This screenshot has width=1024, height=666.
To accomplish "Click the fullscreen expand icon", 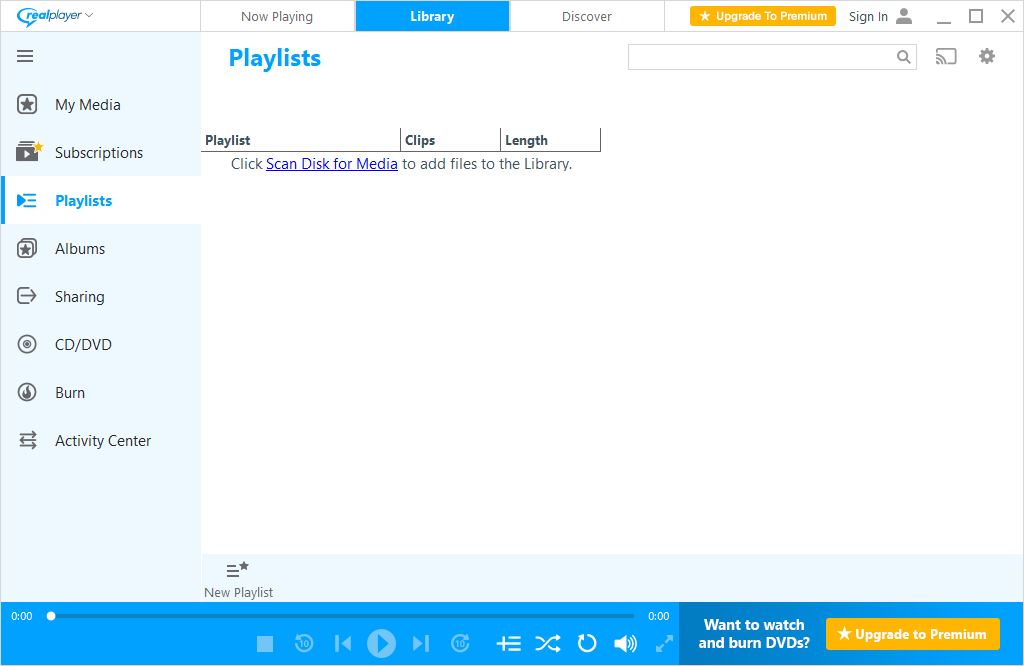I will click(664, 644).
